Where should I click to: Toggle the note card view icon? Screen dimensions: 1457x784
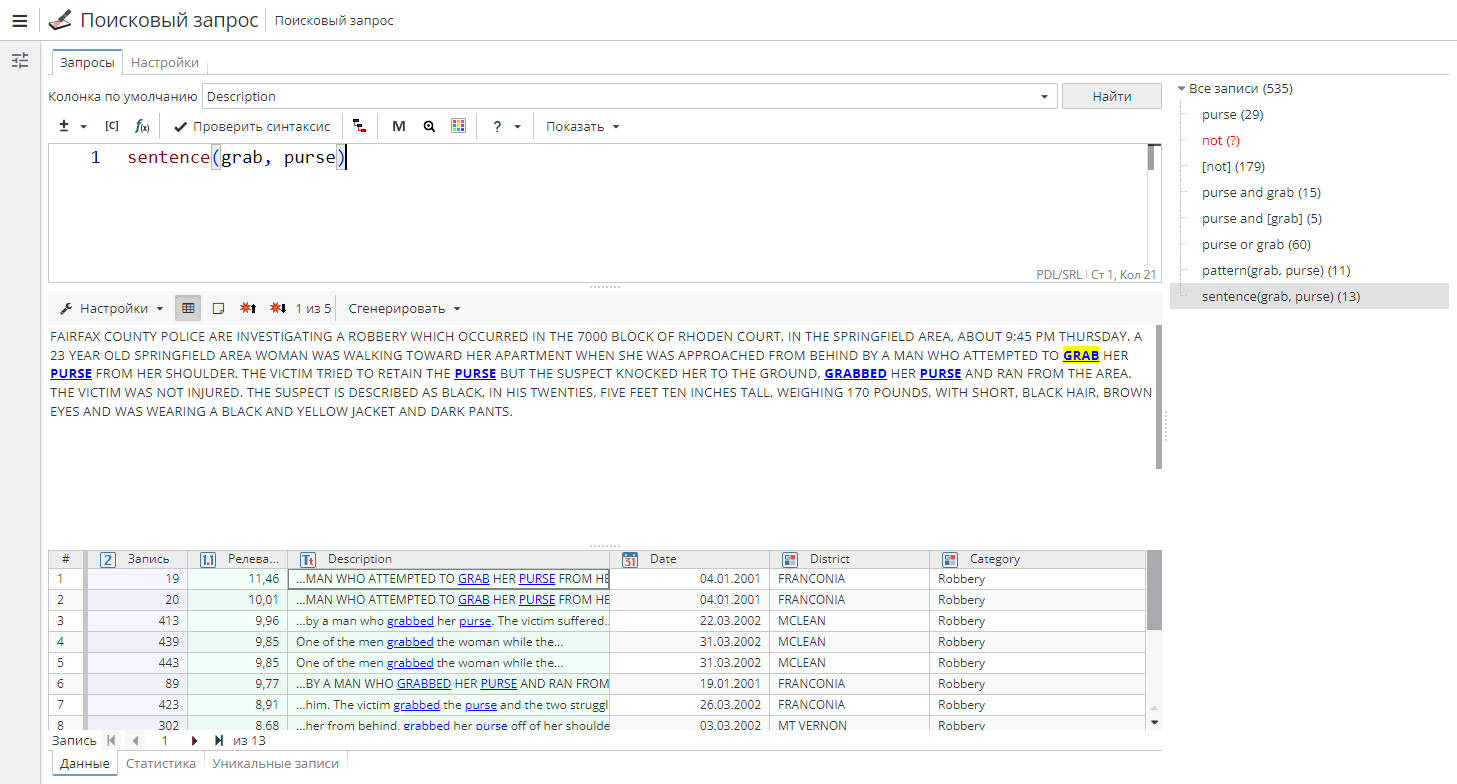click(218, 308)
